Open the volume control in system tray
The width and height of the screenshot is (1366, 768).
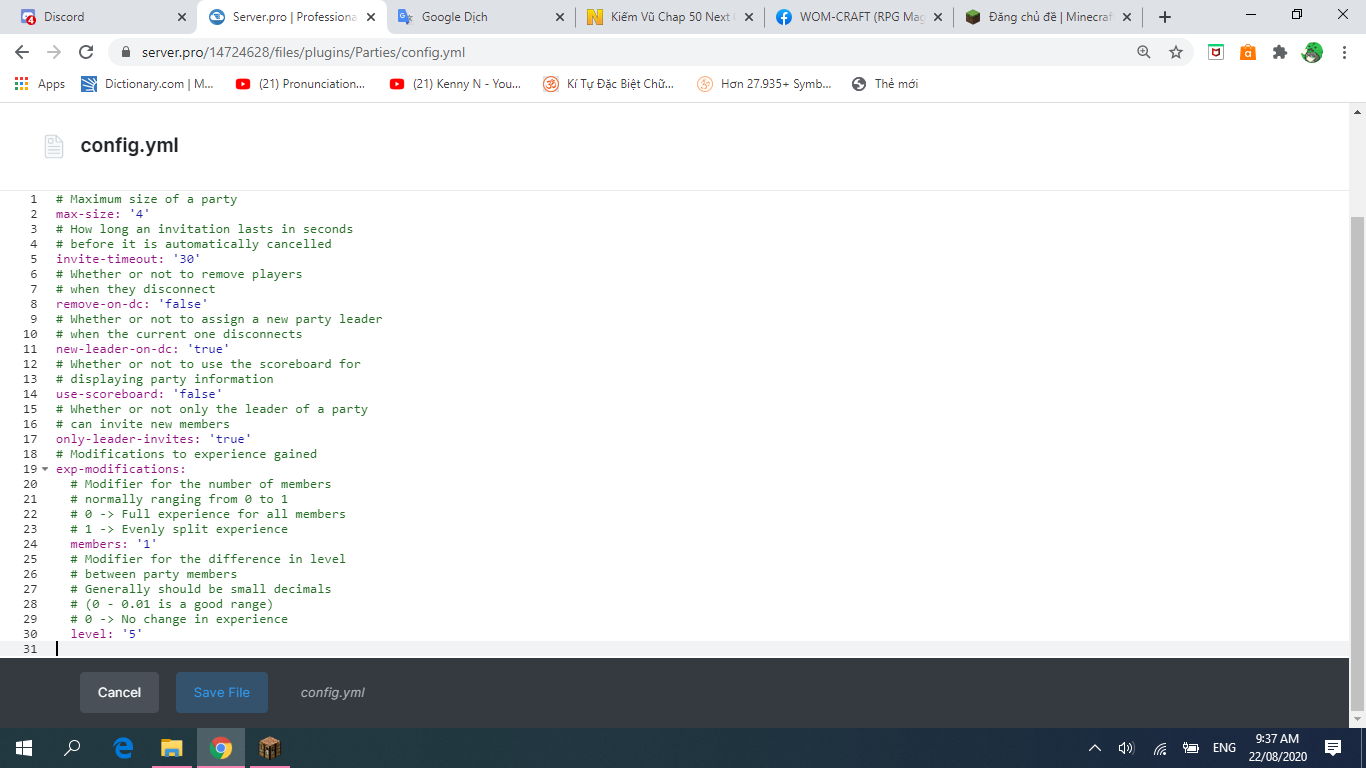click(1126, 748)
